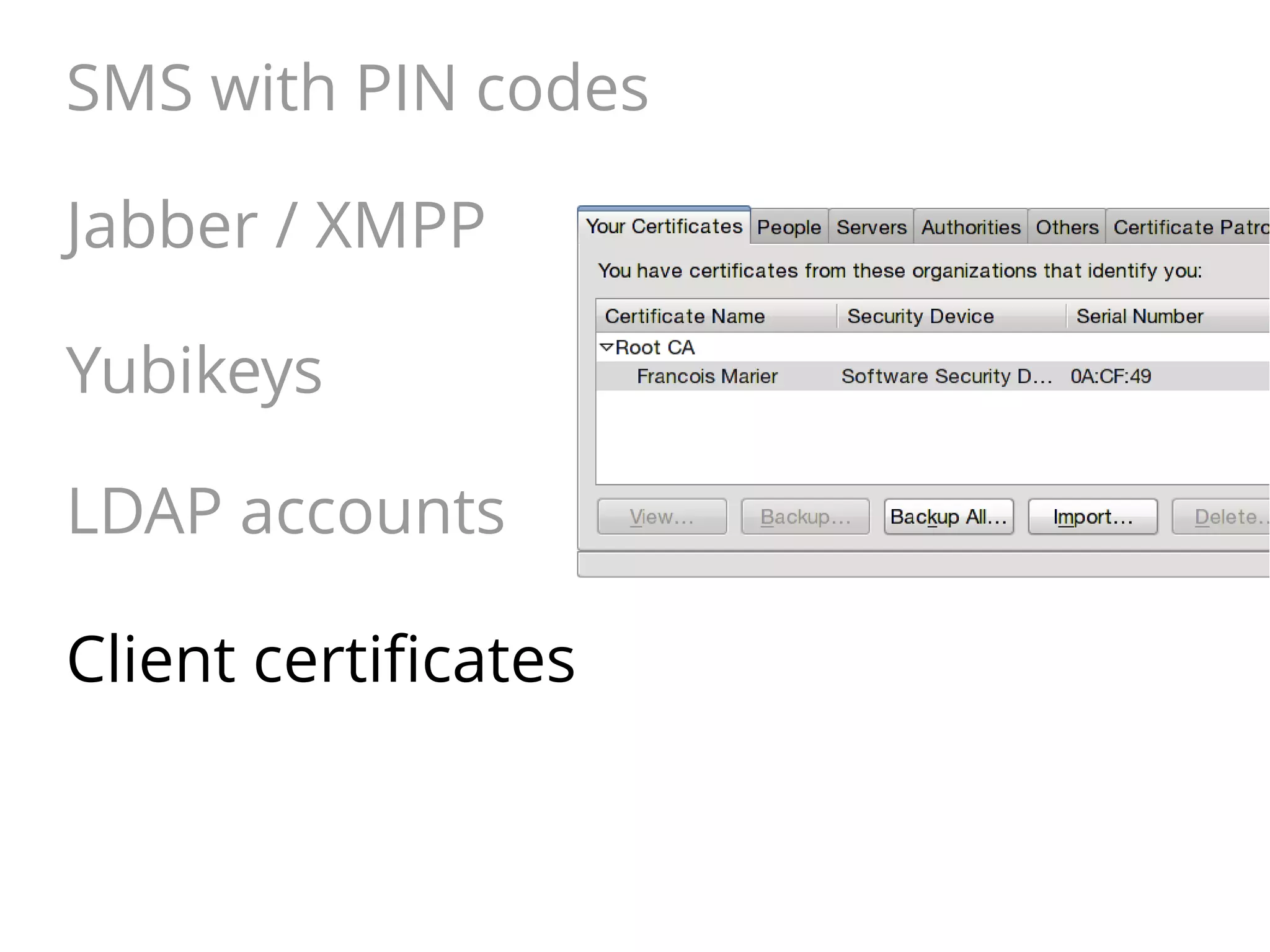1270x952 pixels.
Task: Click the Backup... button
Action: (806, 517)
